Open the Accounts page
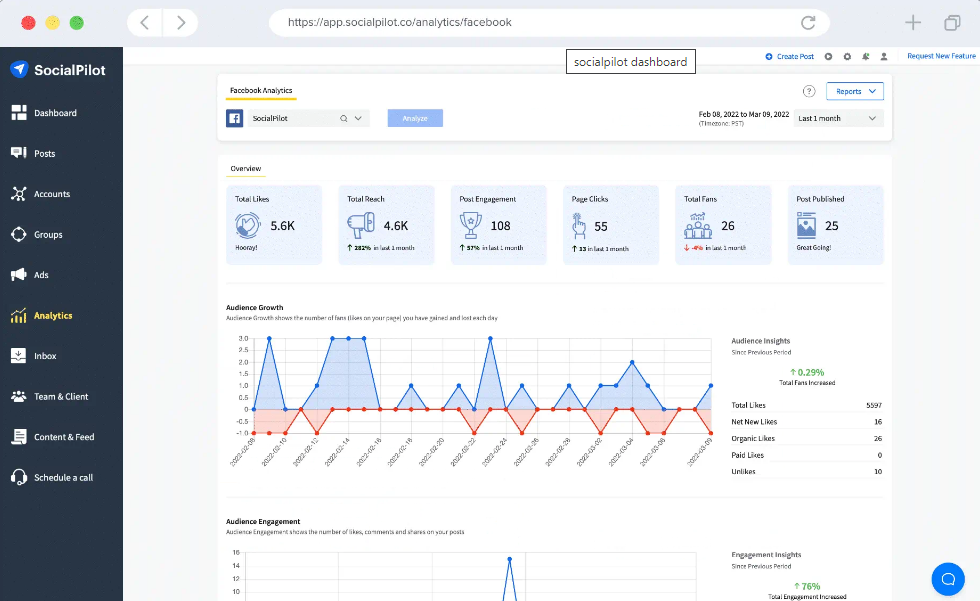 [x=40, y=194]
